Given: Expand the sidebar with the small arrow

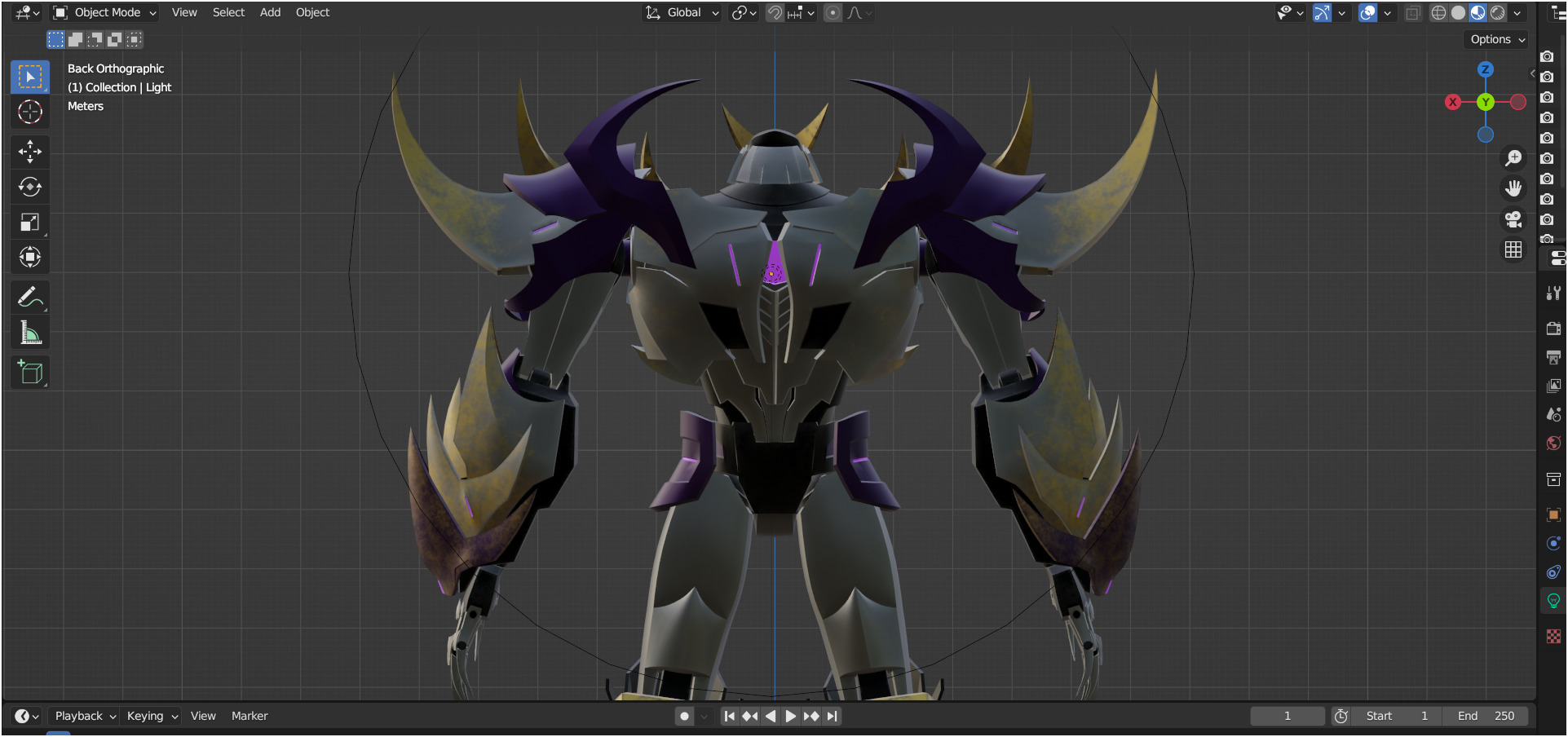Looking at the screenshot, I should [x=1532, y=73].
